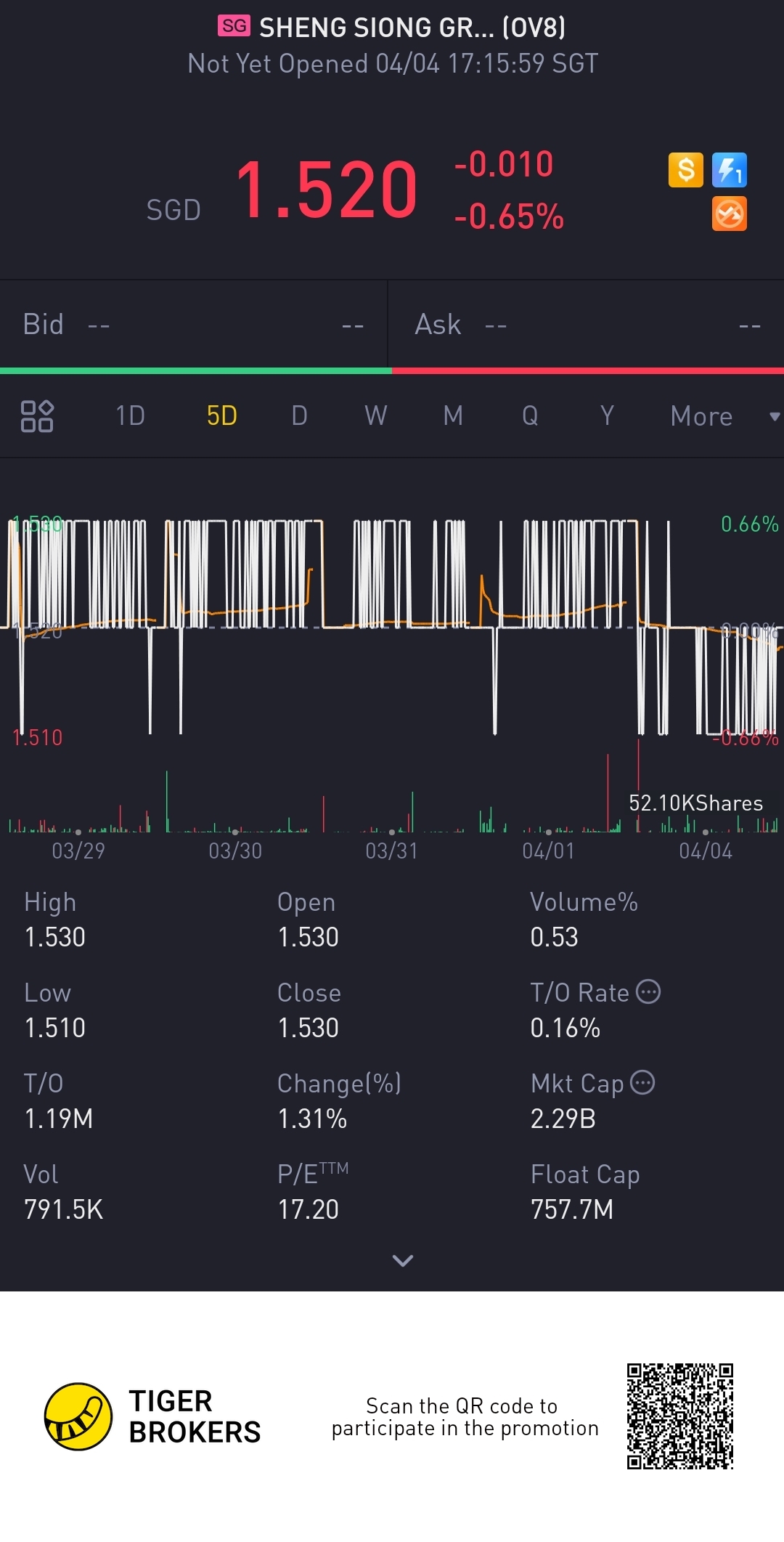
Task: Open the More timeframes dropdown
Action: coord(724,416)
